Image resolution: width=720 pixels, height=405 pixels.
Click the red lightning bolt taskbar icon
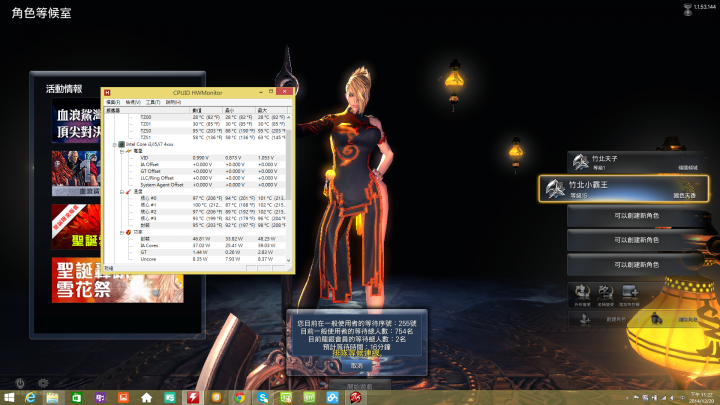coord(193,398)
